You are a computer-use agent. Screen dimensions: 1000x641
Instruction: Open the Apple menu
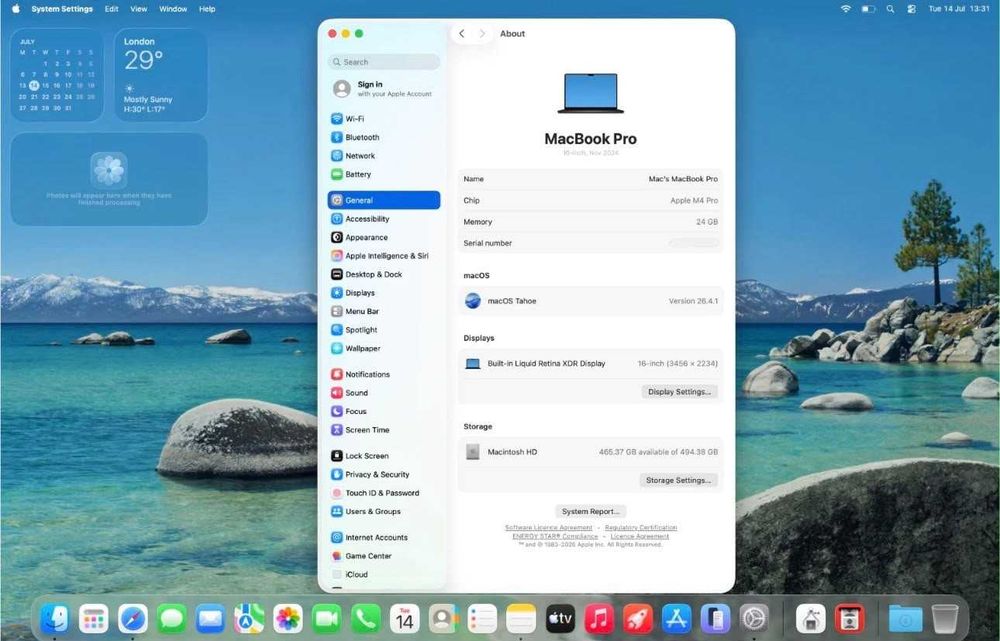[x=15, y=9]
